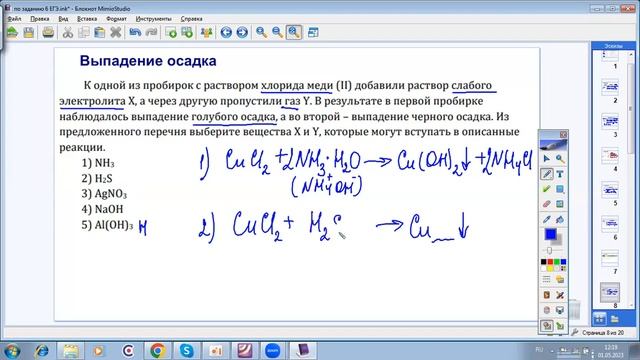Open Skype from the taskbar

[187, 351]
